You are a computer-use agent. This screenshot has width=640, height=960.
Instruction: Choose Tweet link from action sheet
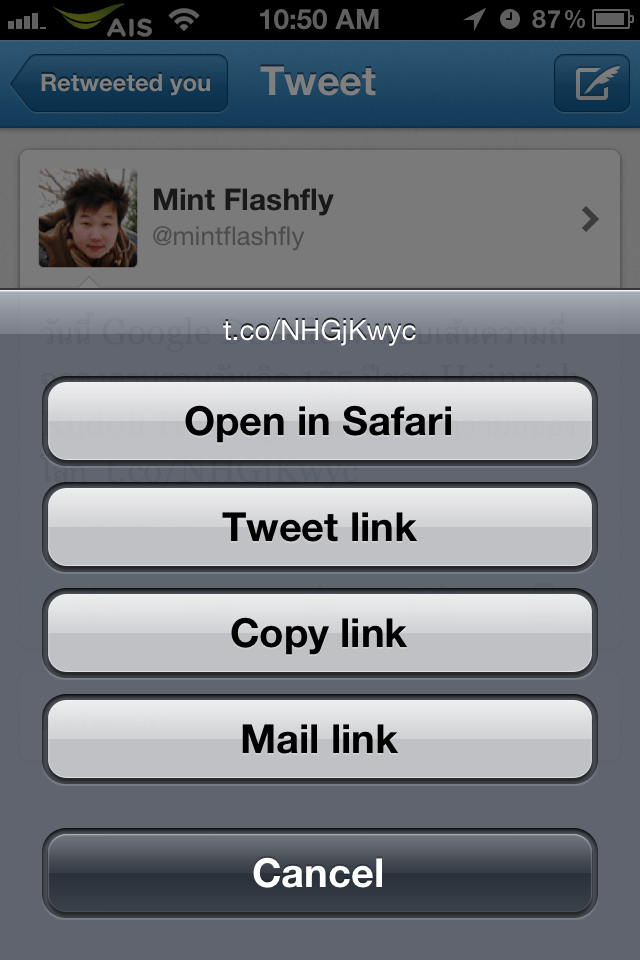click(x=320, y=527)
